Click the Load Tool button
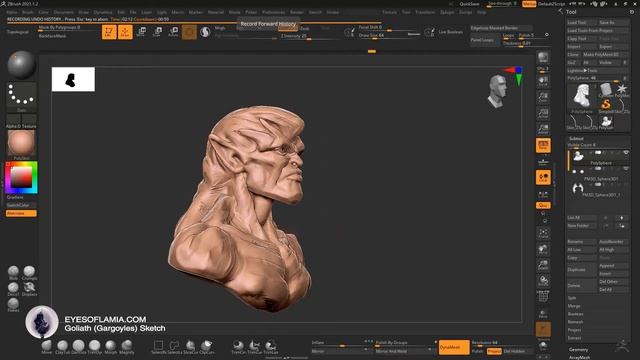Screen dimensions: 640x360 [x=581, y=22]
